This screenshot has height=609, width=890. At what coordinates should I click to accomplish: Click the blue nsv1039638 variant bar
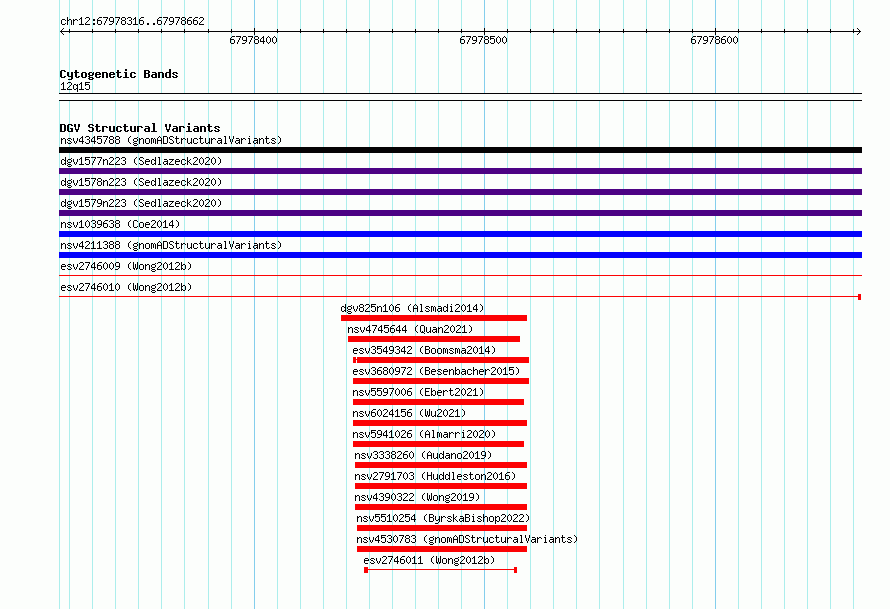pos(460,234)
